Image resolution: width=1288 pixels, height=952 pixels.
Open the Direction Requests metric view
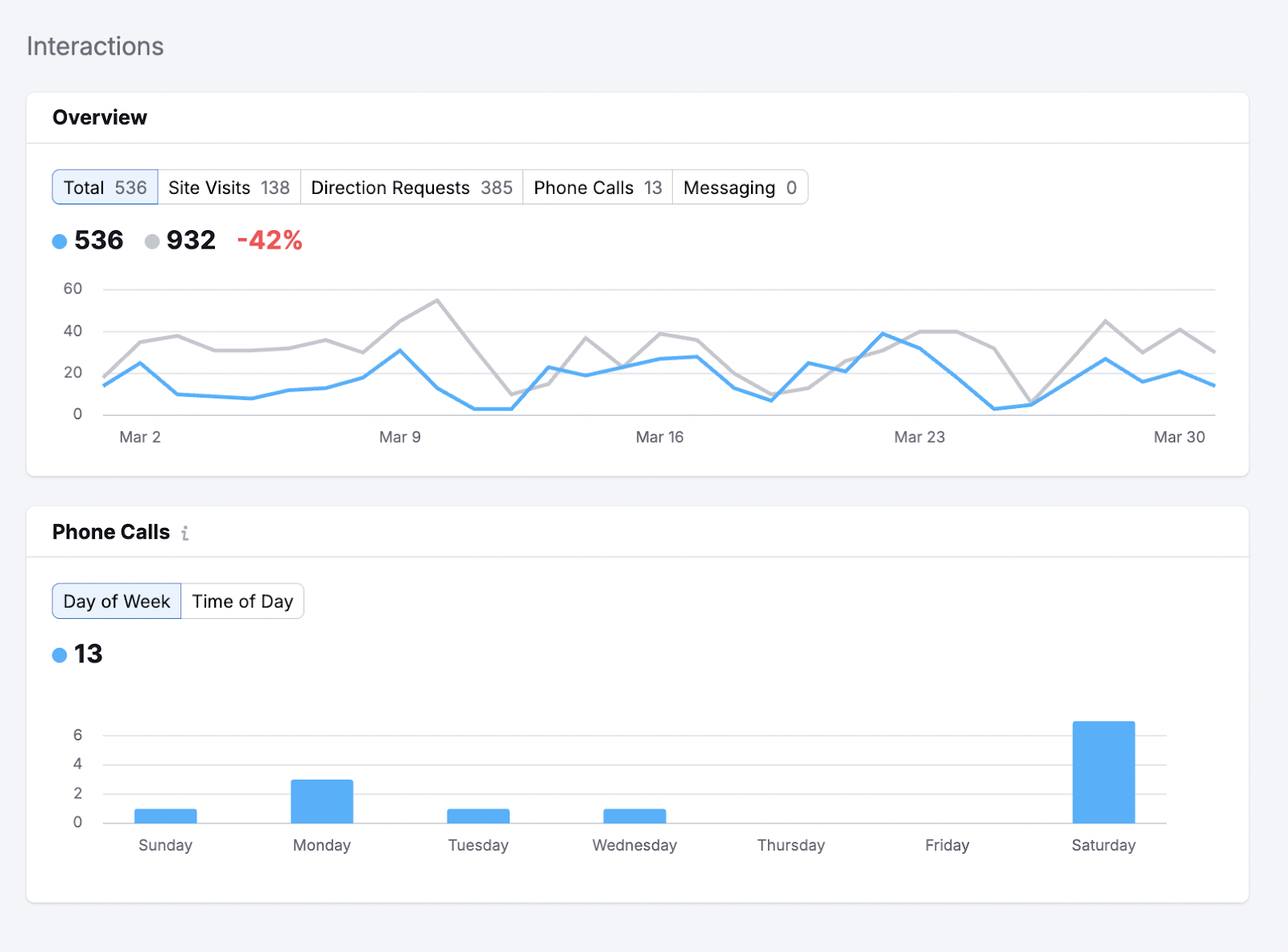point(411,187)
